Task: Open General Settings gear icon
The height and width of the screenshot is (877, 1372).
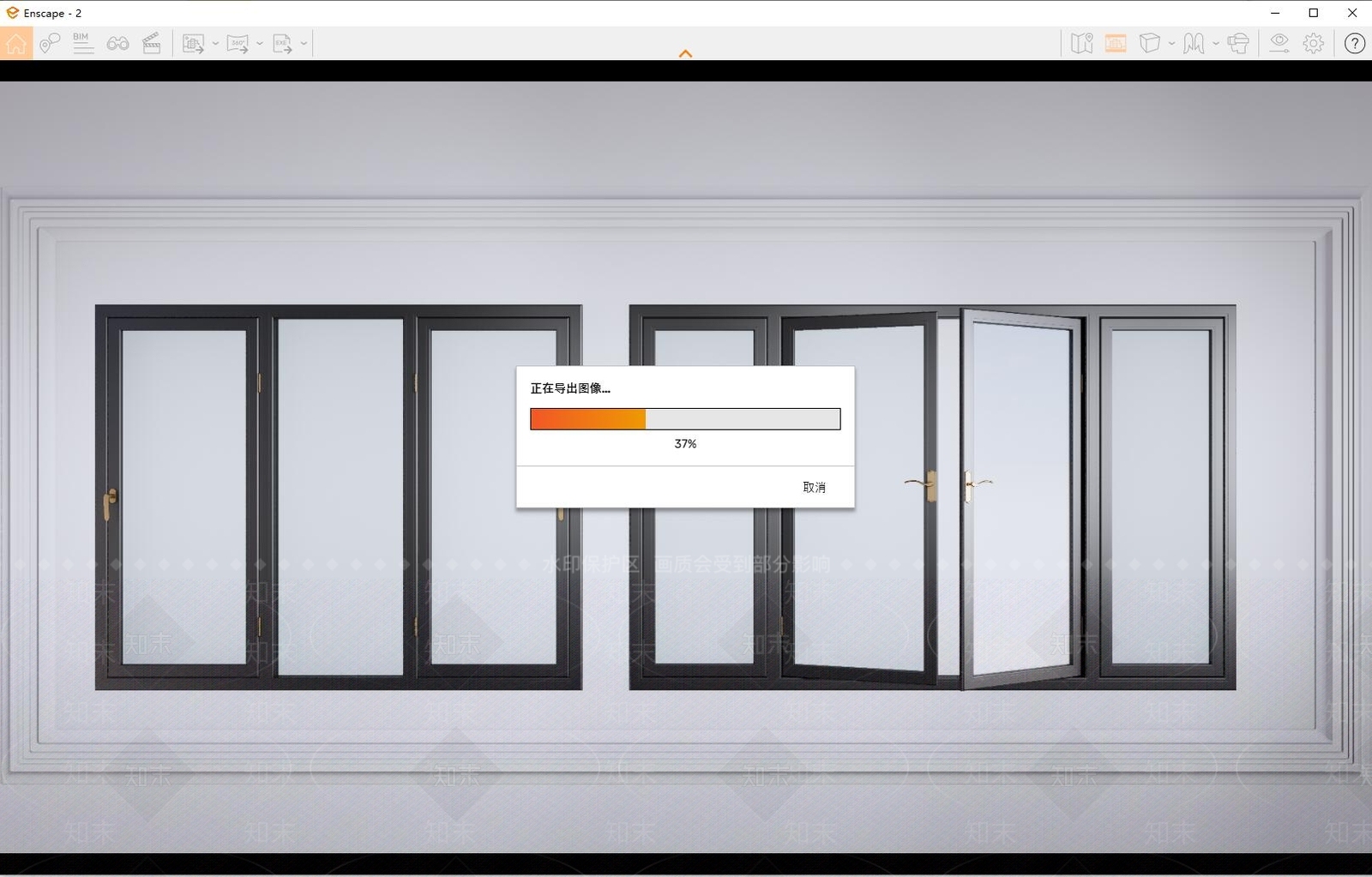Action: click(1314, 43)
